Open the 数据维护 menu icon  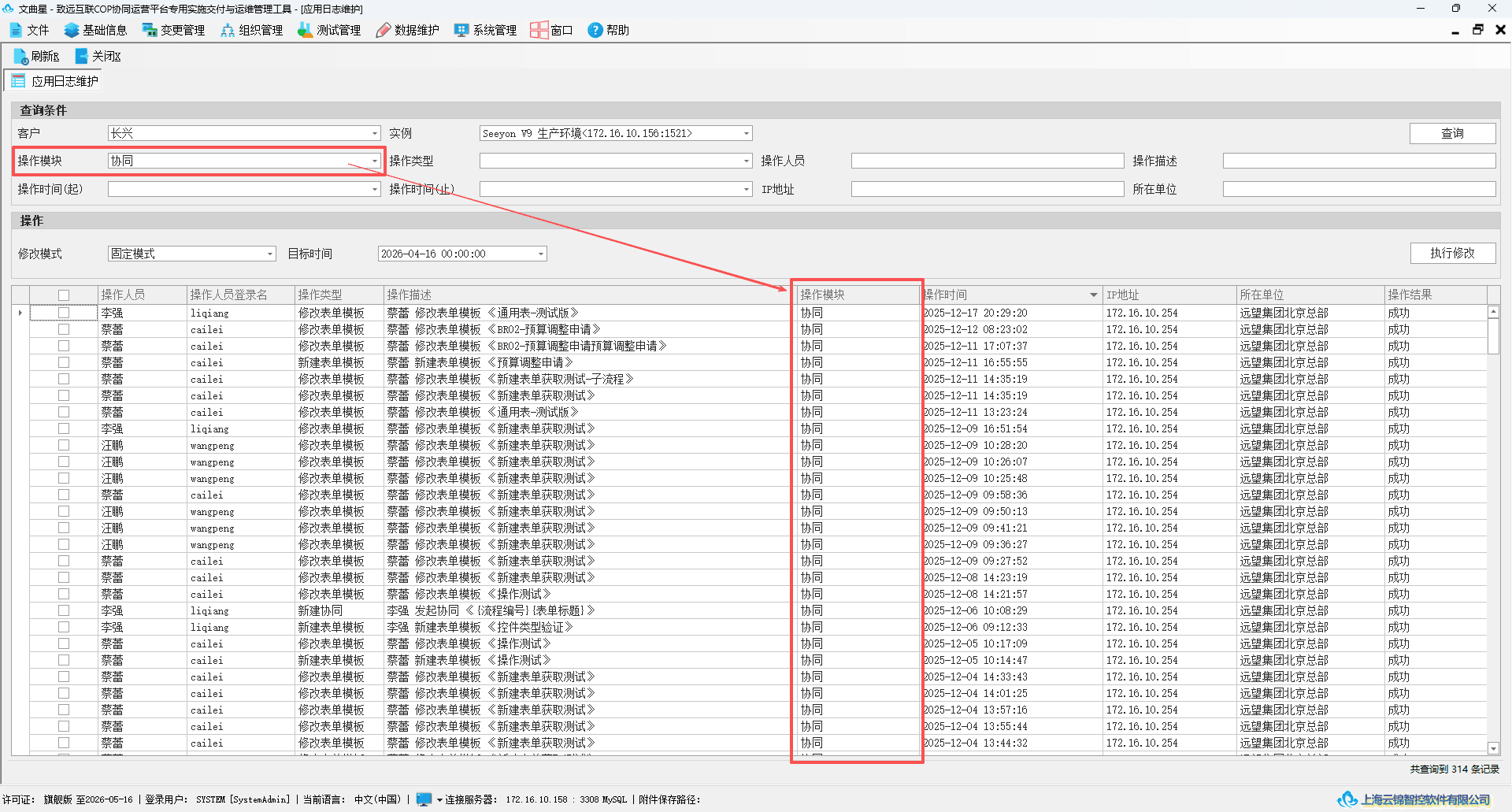384,30
